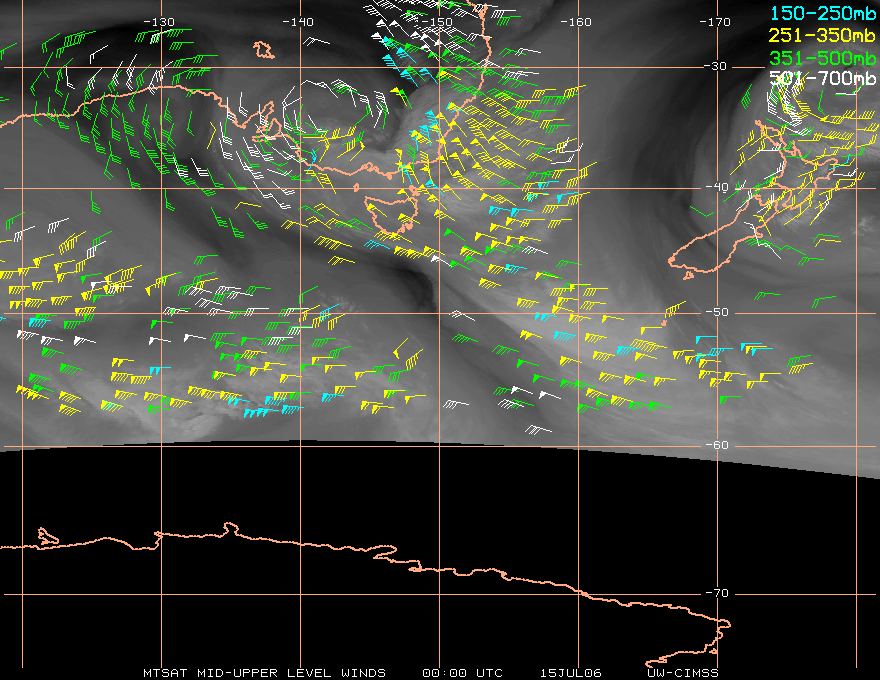Click the -170 longitude label
The image size is (880, 680).
point(715,22)
